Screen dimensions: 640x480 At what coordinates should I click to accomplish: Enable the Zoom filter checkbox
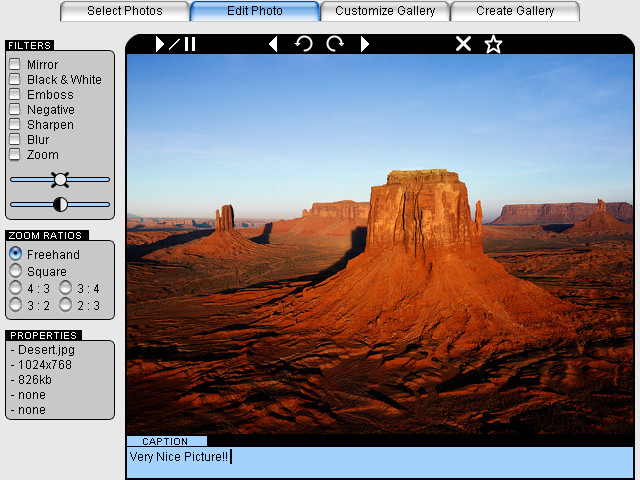15,155
